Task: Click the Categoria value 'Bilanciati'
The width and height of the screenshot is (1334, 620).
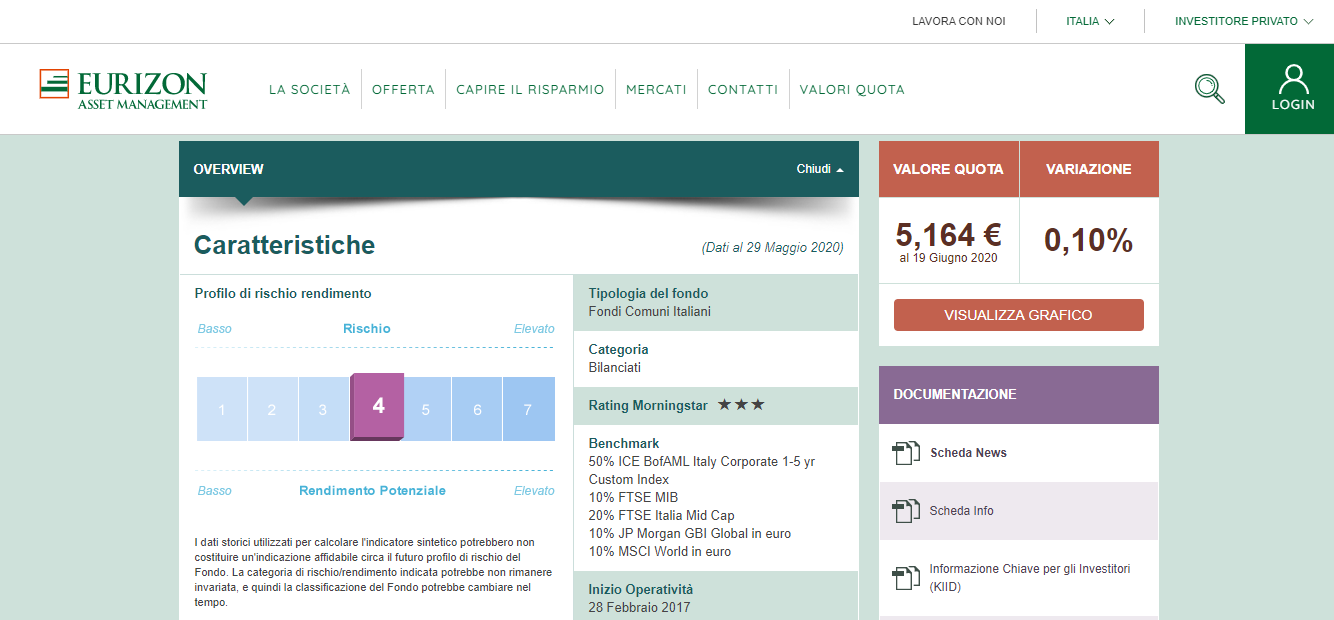Action: pos(615,368)
